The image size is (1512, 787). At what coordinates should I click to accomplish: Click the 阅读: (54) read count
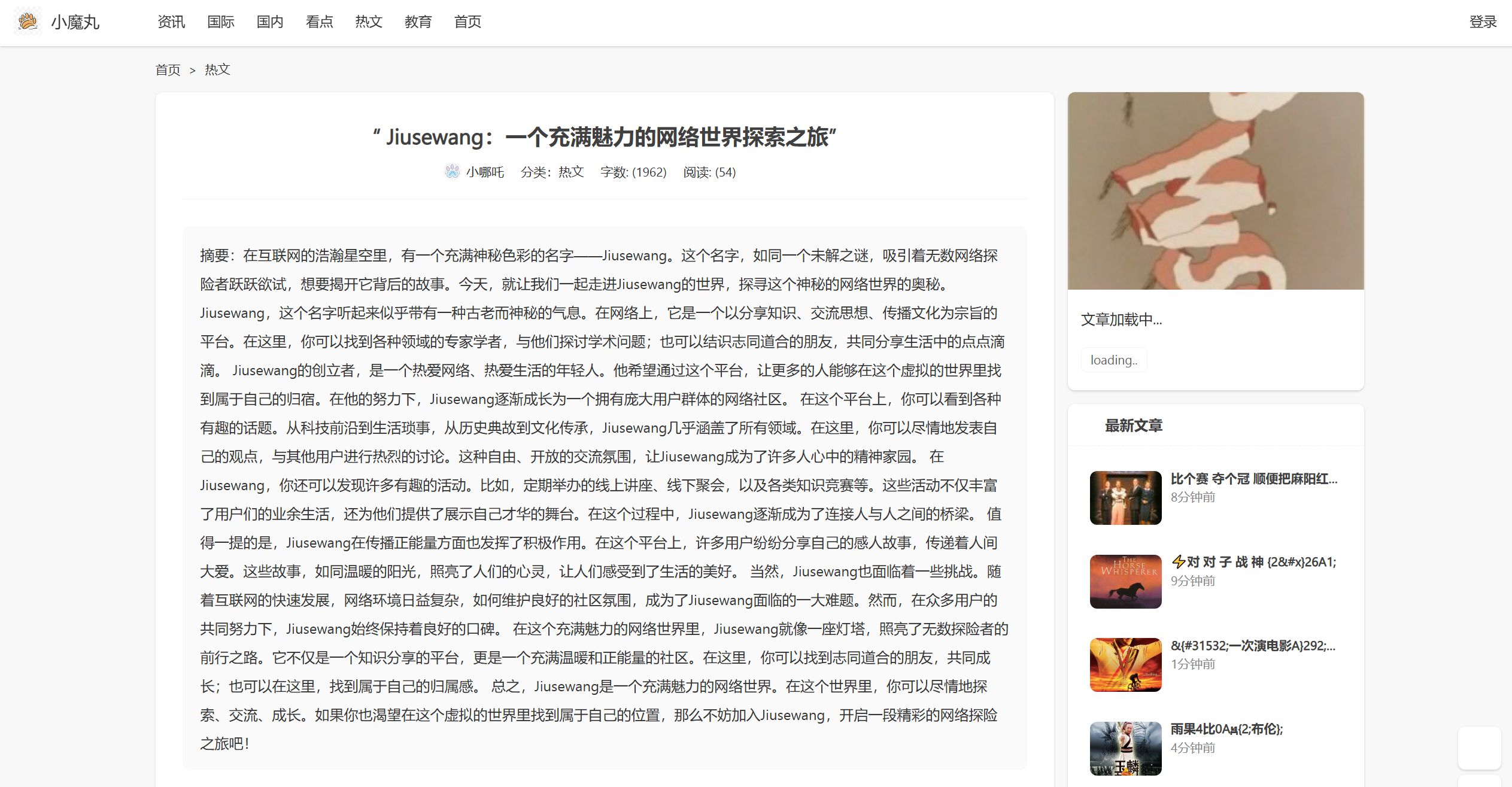(709, 172)
